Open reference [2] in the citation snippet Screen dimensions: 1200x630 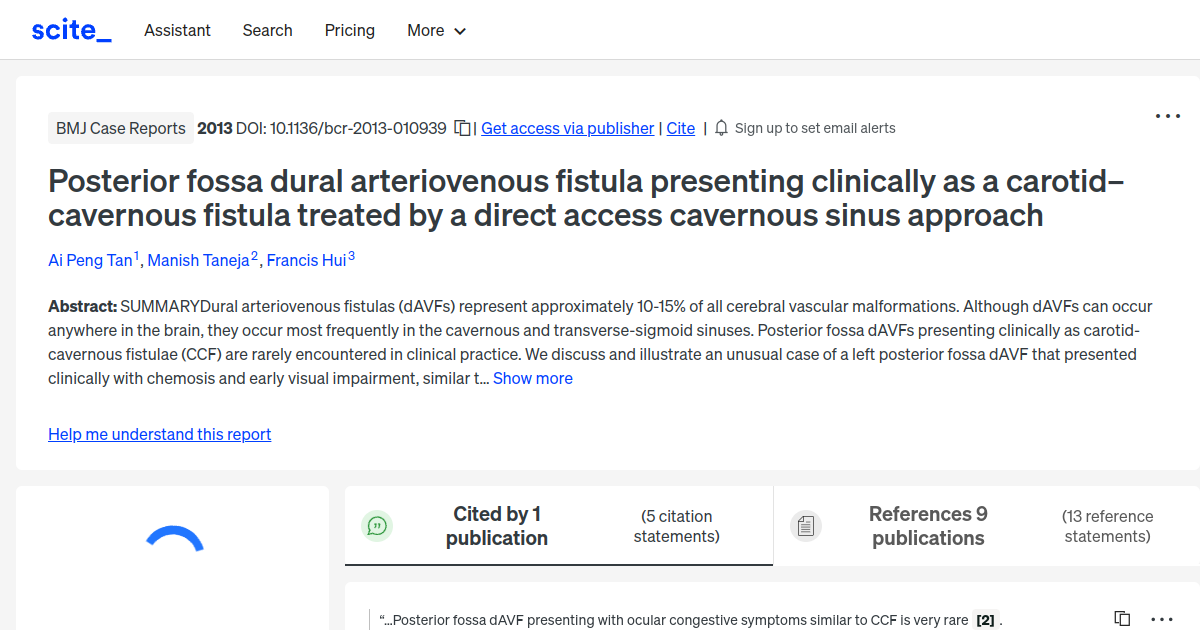point(984,620)
